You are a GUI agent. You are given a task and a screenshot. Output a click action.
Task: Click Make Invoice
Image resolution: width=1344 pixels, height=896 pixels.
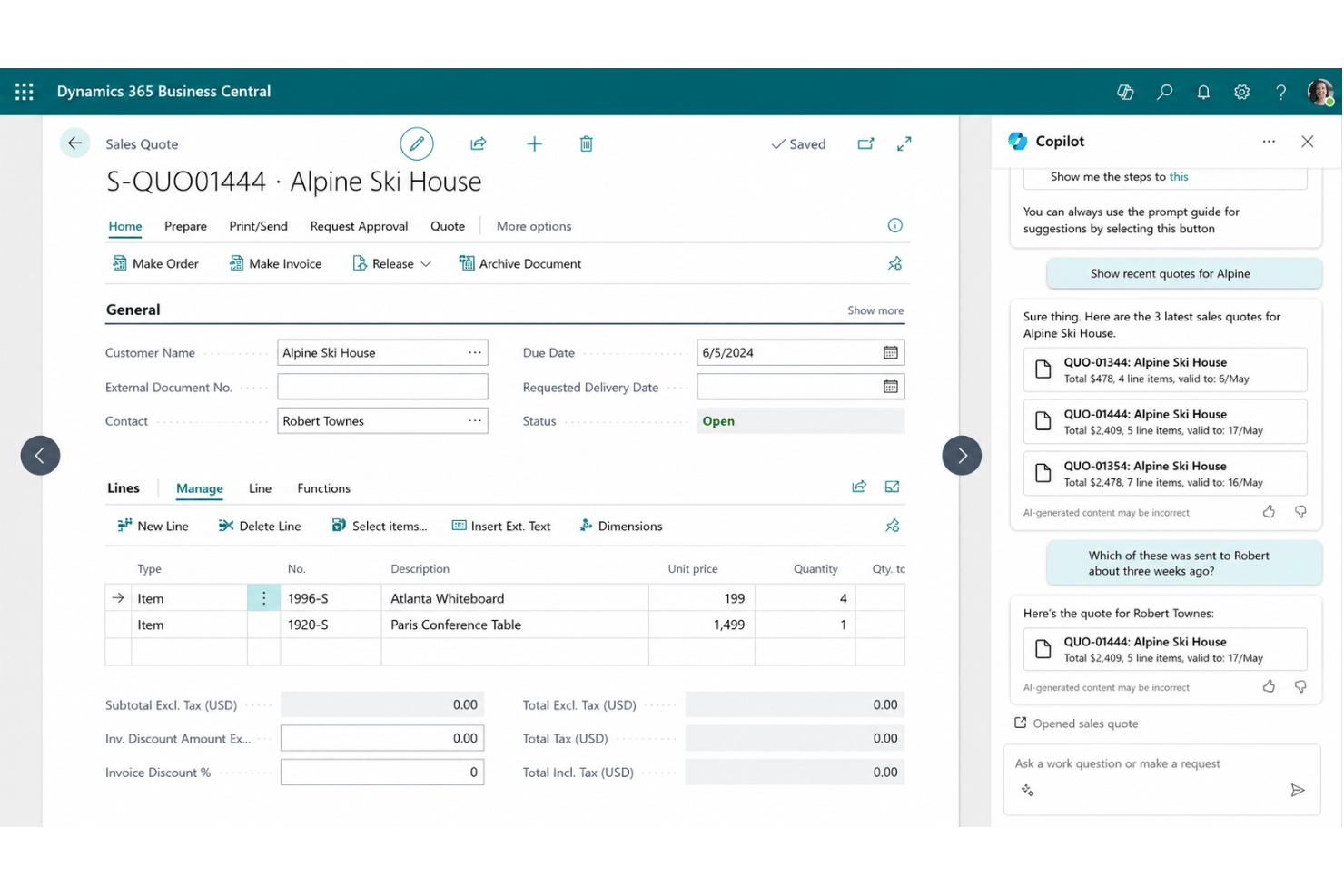tap(275, 263)
